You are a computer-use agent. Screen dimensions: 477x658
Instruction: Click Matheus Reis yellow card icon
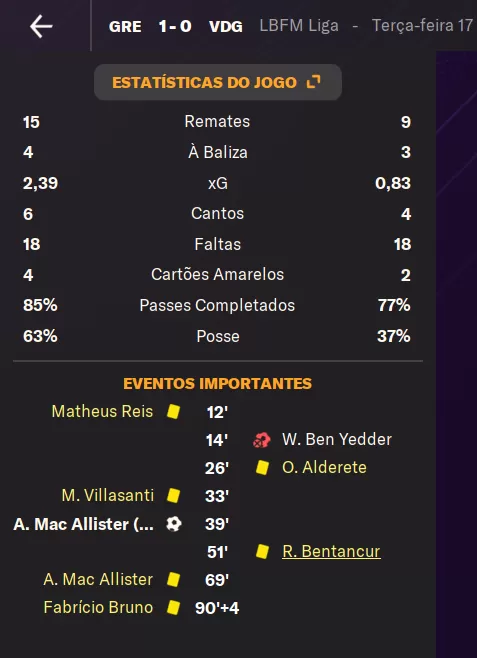point(173,411)
